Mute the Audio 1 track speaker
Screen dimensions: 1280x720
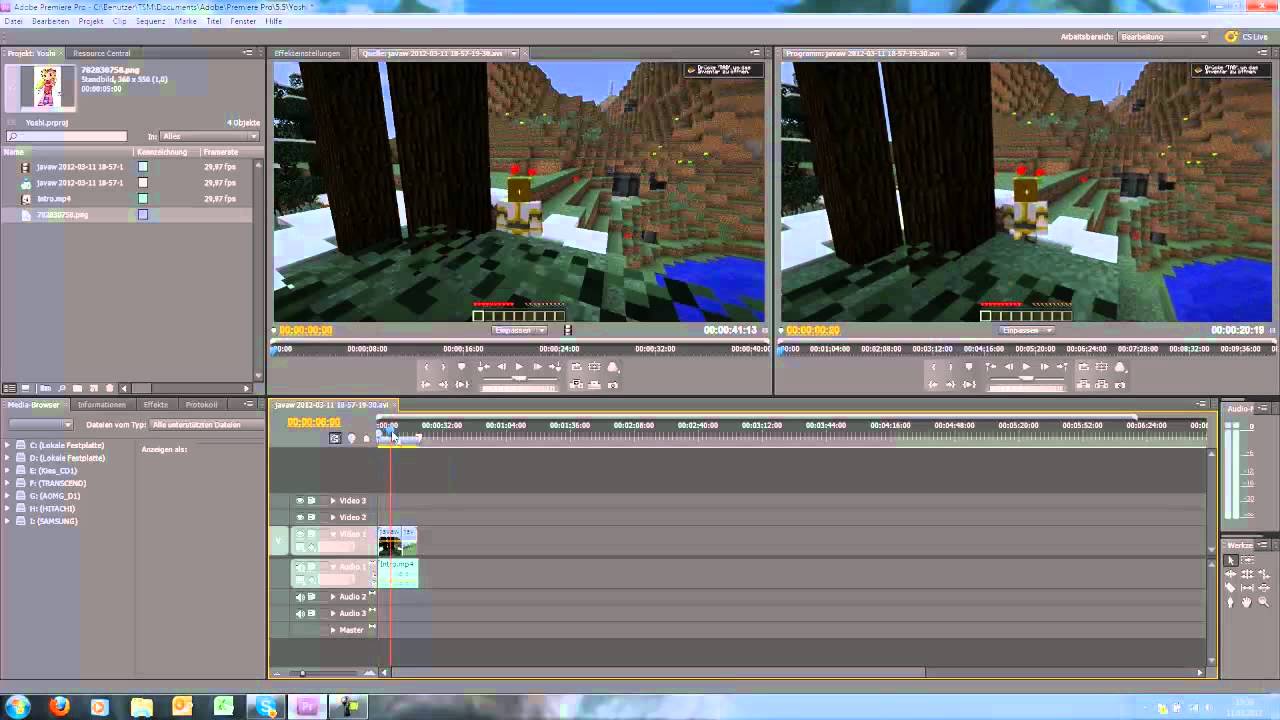click(x=299, y=567)
